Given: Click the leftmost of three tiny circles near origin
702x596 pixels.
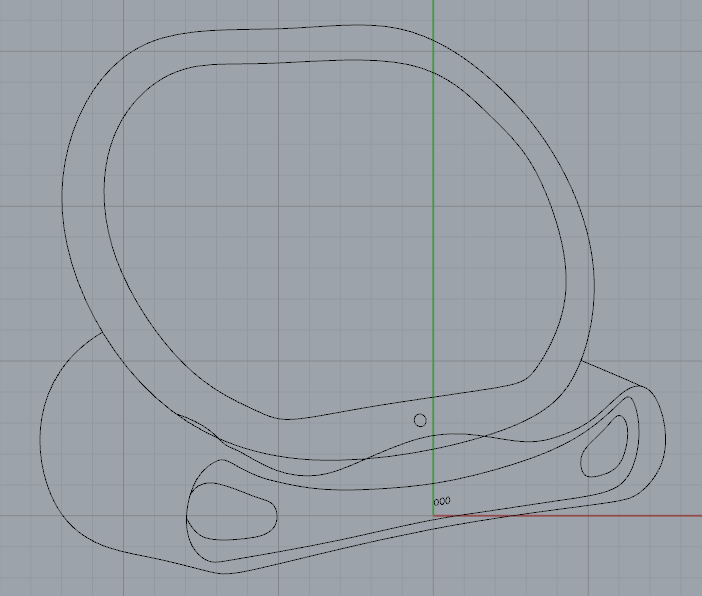Looking at the screenshot, I should pyautogui.click(x=436, y=501).
